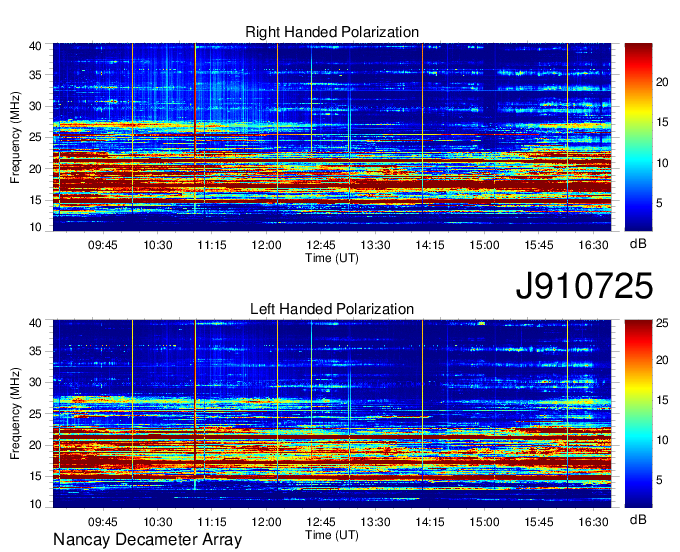This screenshot has width=680, height=552.
Task: Select the J910725 observation label
Action: [584, 286]
